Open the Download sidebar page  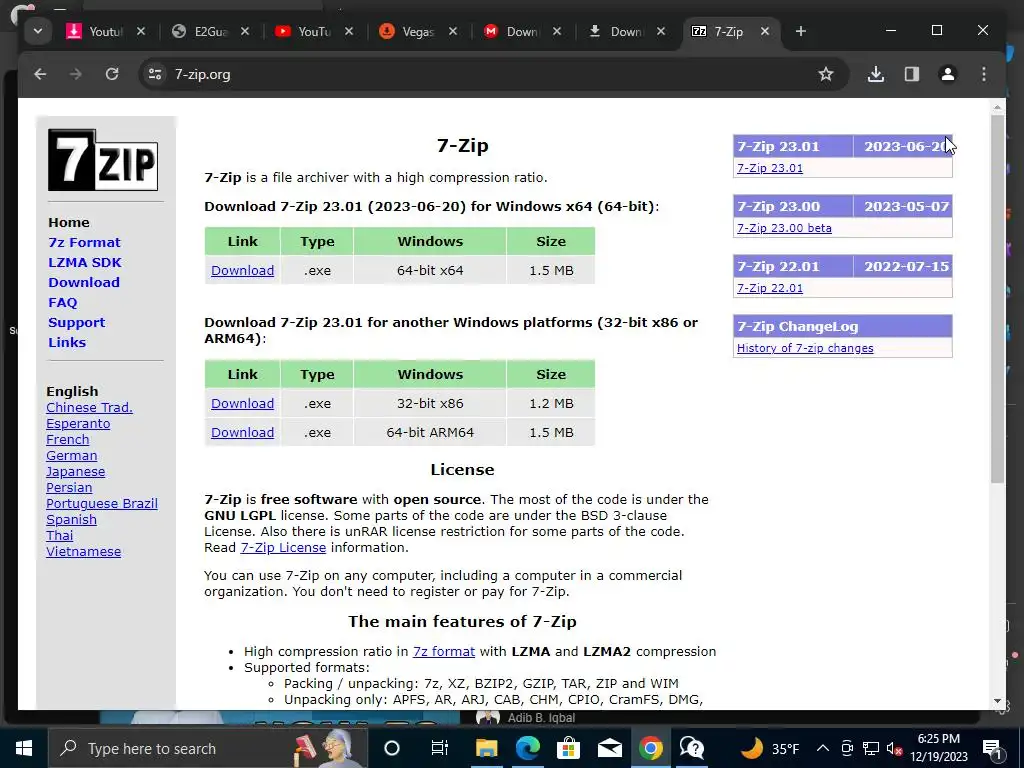click(x=84, y=283)
